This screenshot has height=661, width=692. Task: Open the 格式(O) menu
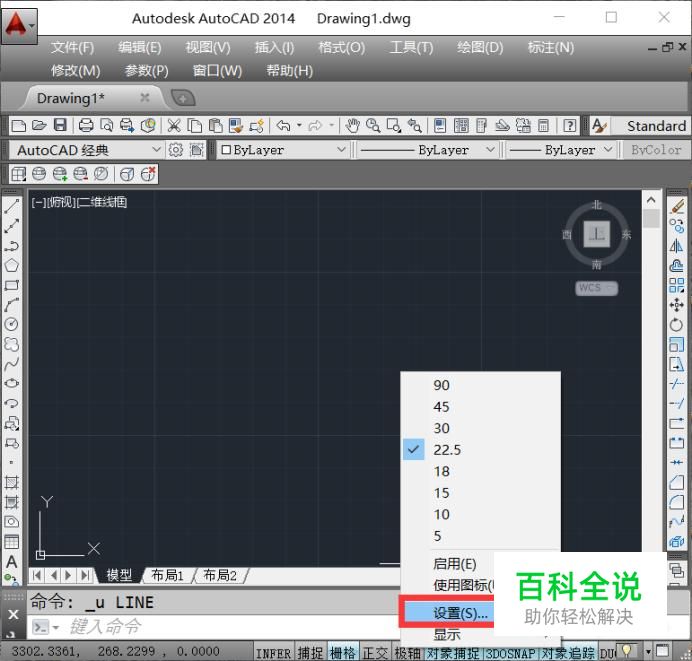click(342, 47)
